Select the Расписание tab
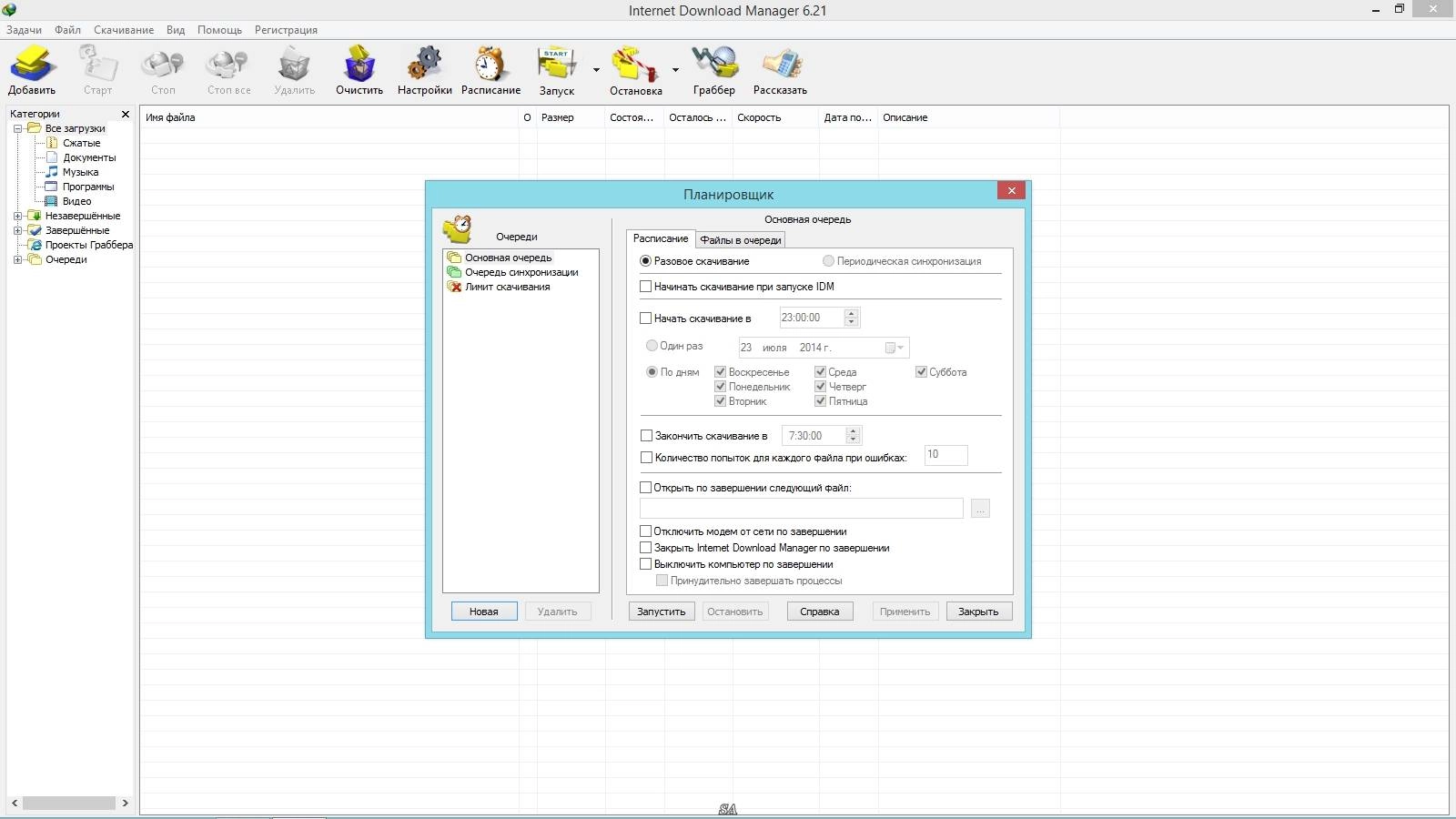Viewport: 1456px width, 819px height. pyautogui.click(x=661, y=238)
